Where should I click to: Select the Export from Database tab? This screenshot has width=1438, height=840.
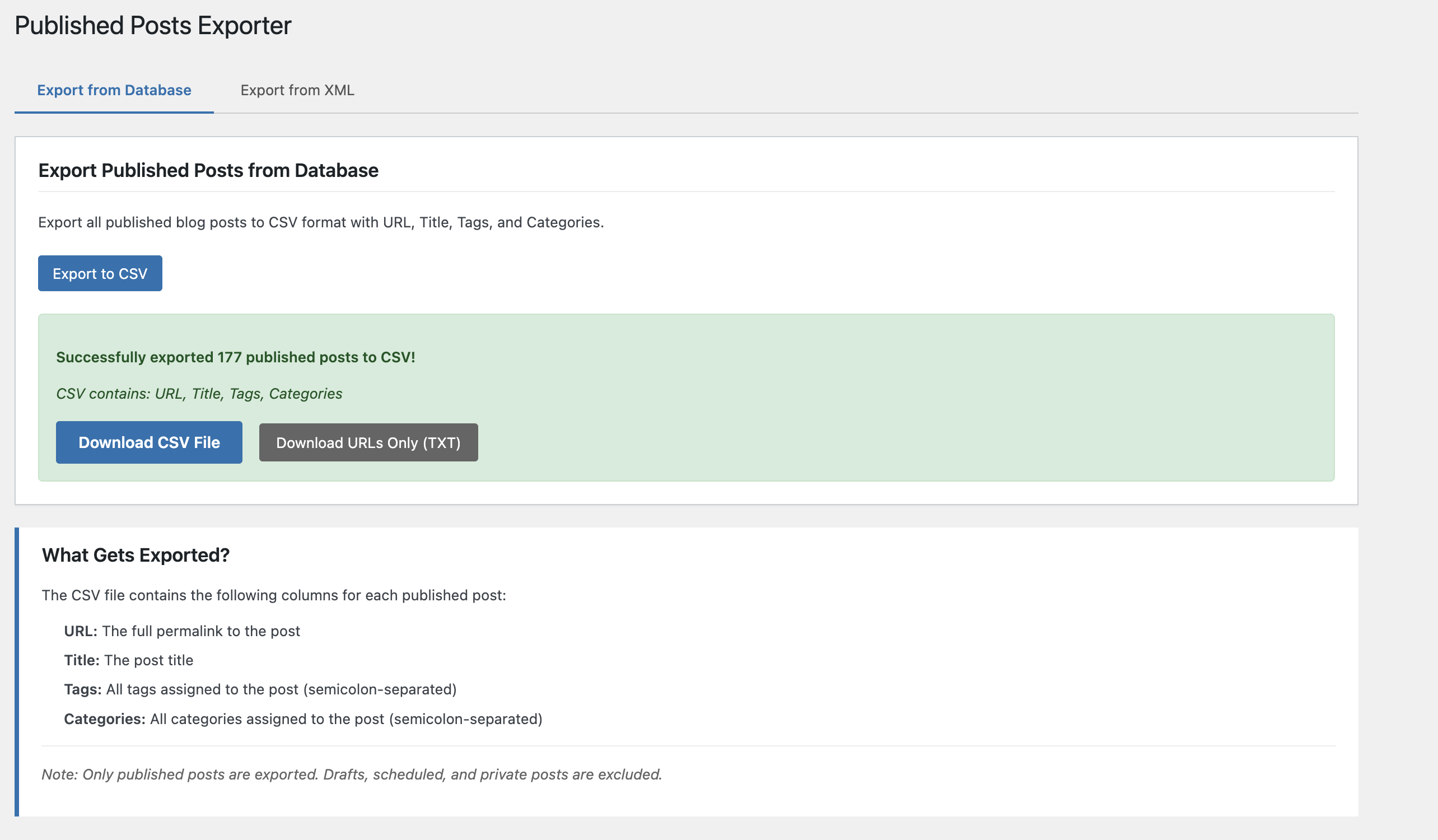point(114,90)
